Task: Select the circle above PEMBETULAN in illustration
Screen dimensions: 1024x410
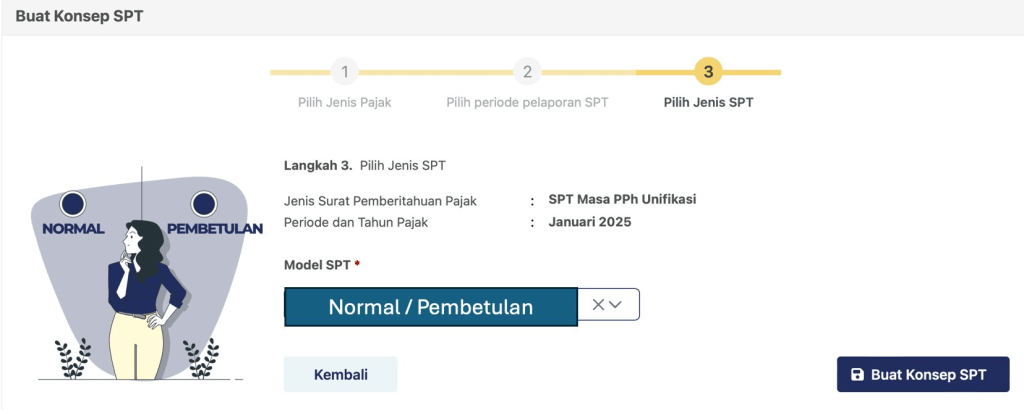Action: [203, 205]
